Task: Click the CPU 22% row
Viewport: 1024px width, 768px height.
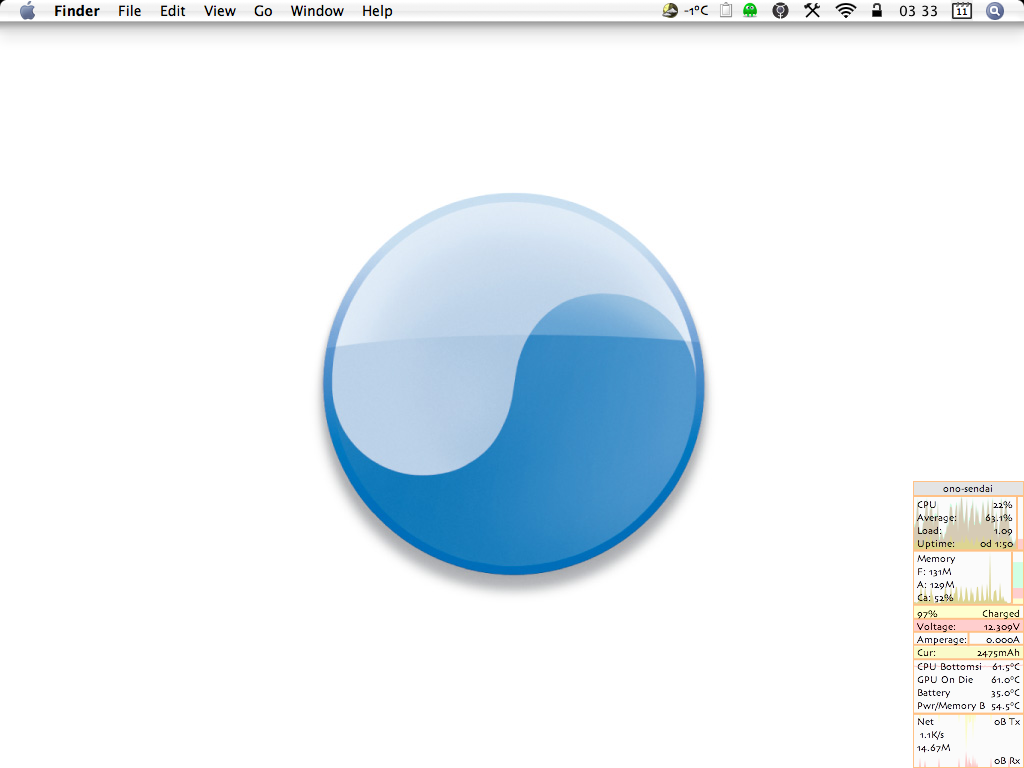Action: [965, 505]
